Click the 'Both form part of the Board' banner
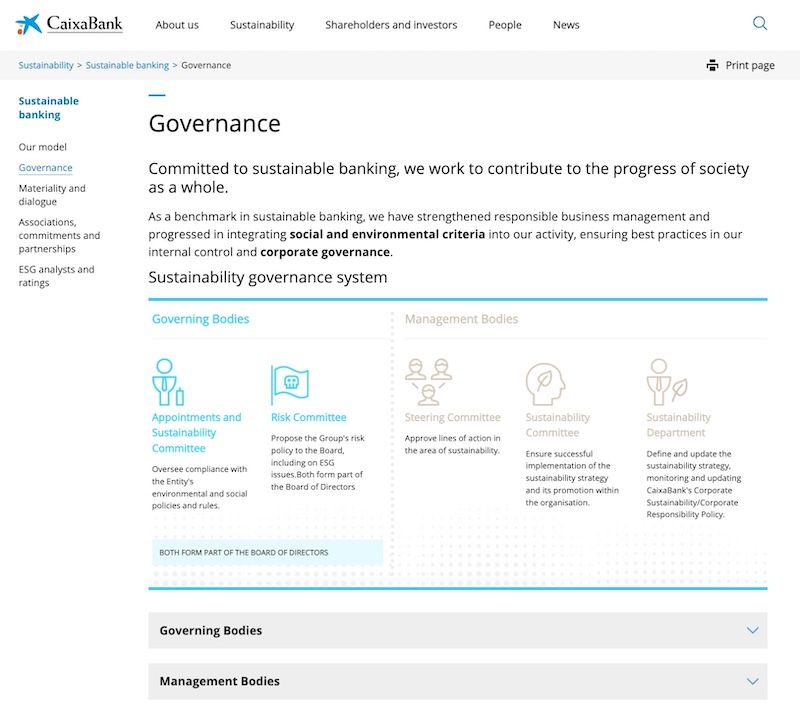The width and height of the screenshot is (800, 713). [x=267, y=553]
